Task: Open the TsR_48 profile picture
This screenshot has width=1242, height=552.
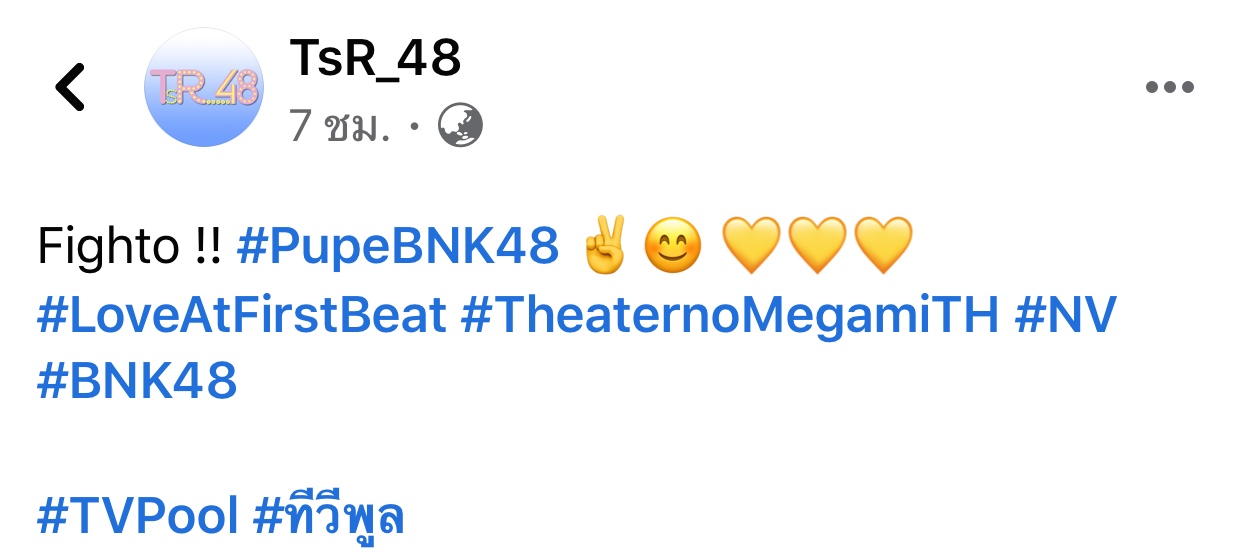Action: click(204, 88)
